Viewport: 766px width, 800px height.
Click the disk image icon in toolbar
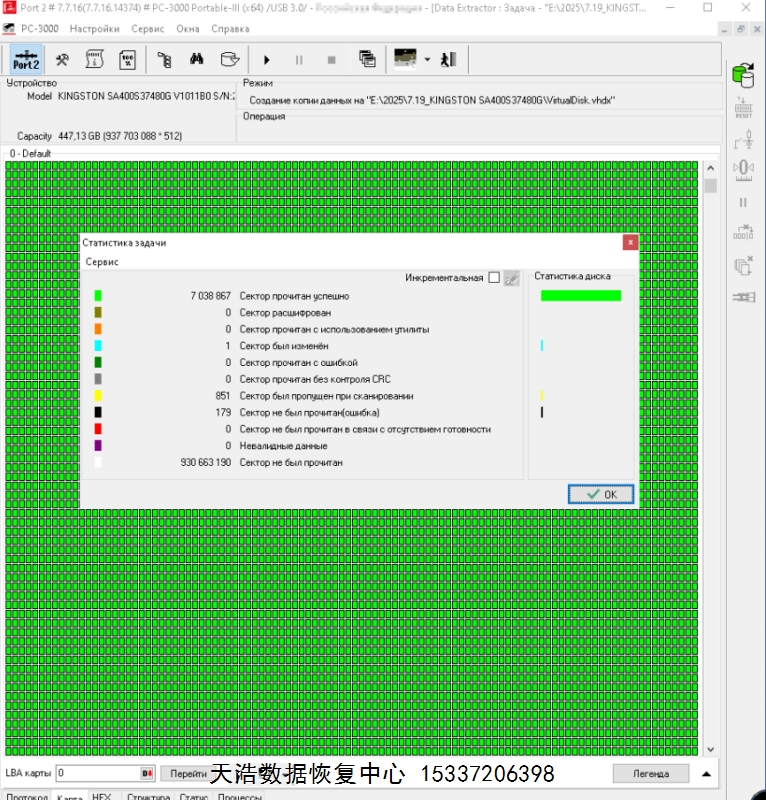click(230, 60)
